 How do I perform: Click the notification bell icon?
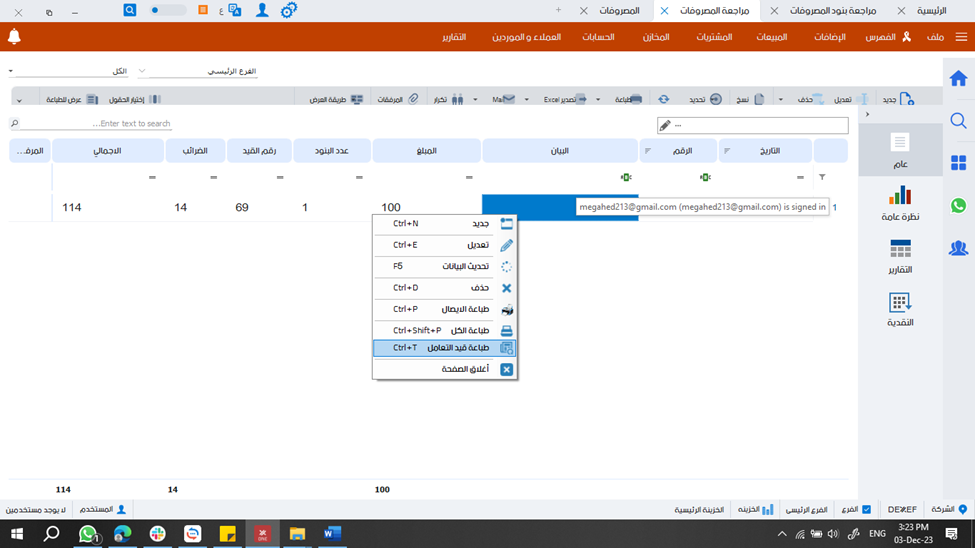point(14,37)
